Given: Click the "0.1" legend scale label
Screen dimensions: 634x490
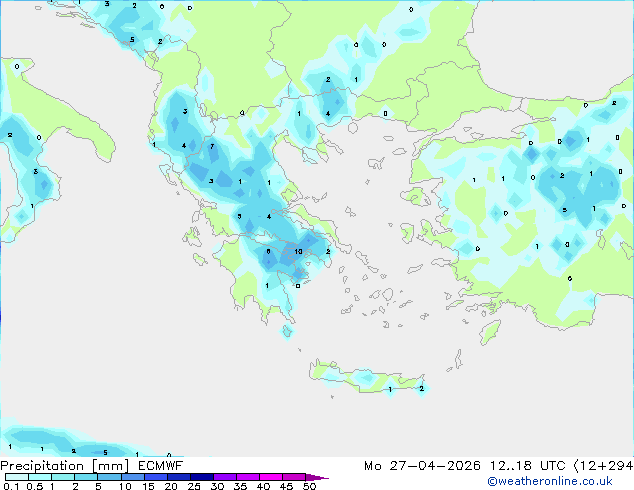Looking at the screenshot, I should [x=11, y=486].
